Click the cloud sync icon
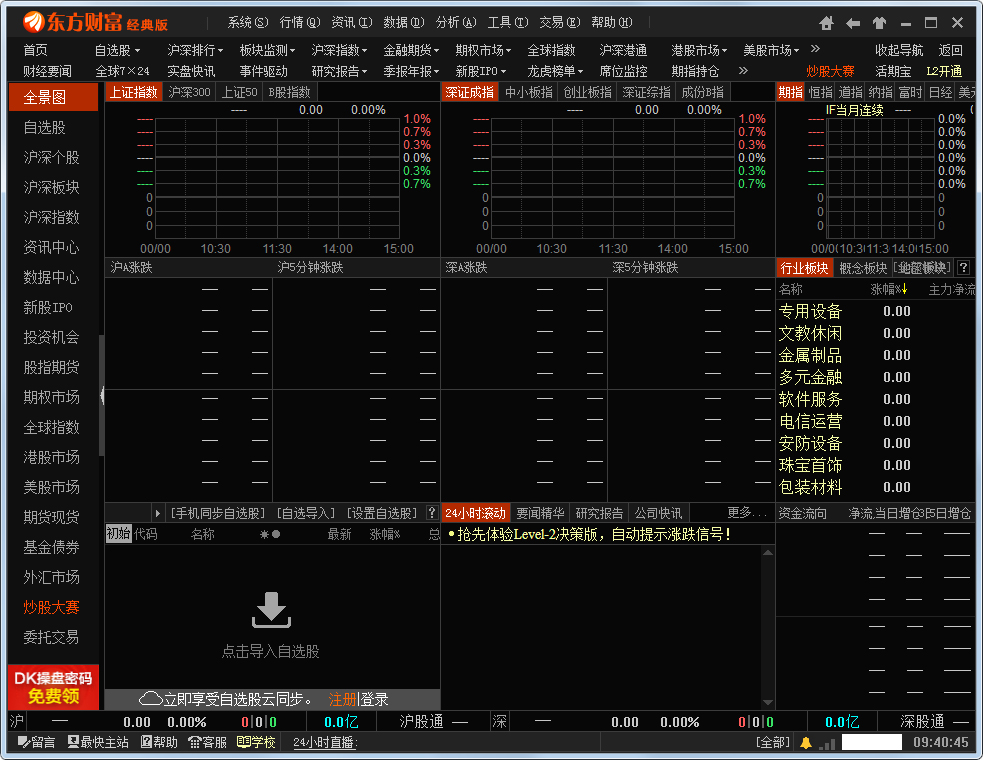Image resolution: width=983 pixels, height=760 pixels. point(150,699)
